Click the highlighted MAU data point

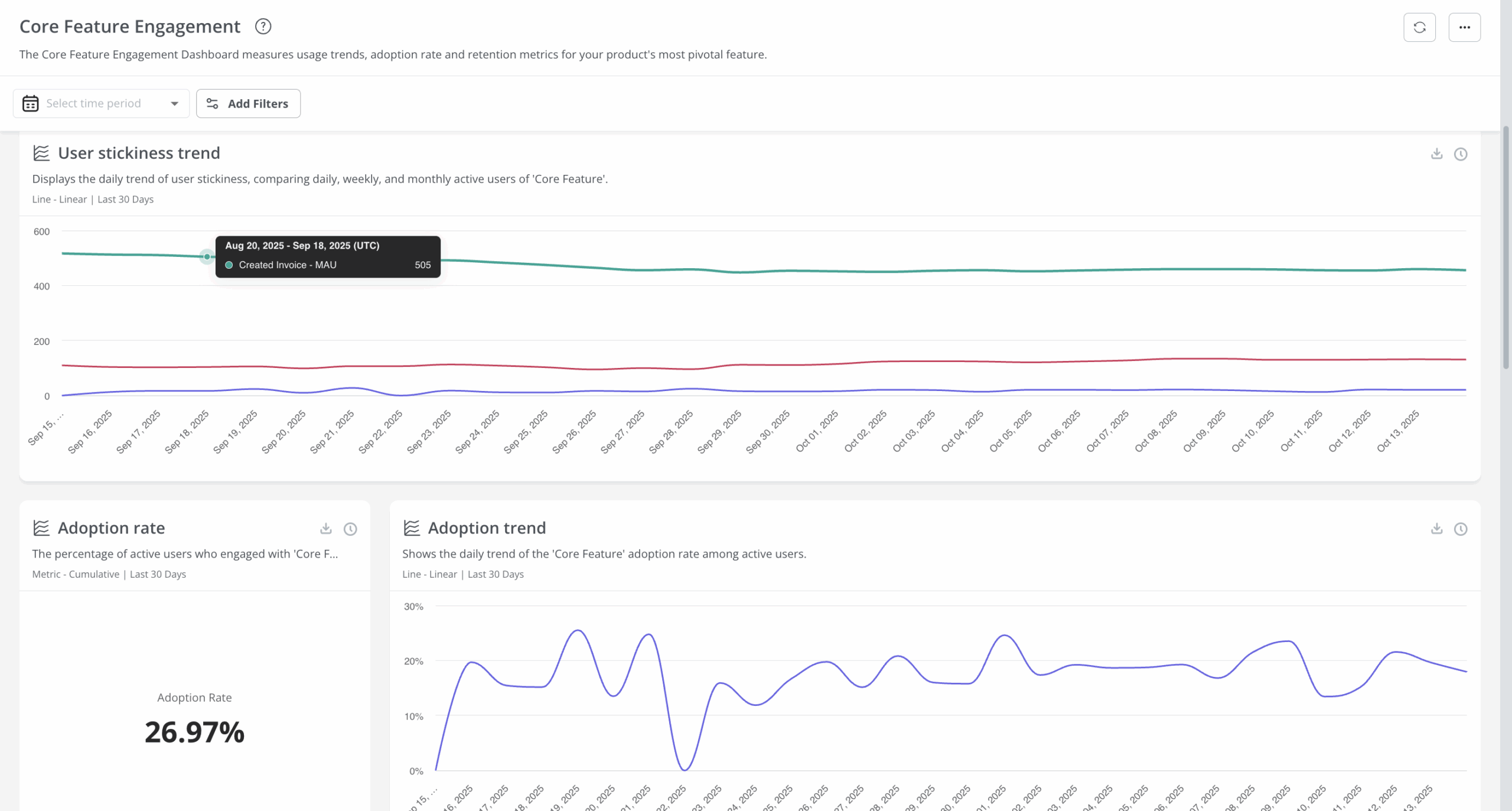[x=207, y=256]
